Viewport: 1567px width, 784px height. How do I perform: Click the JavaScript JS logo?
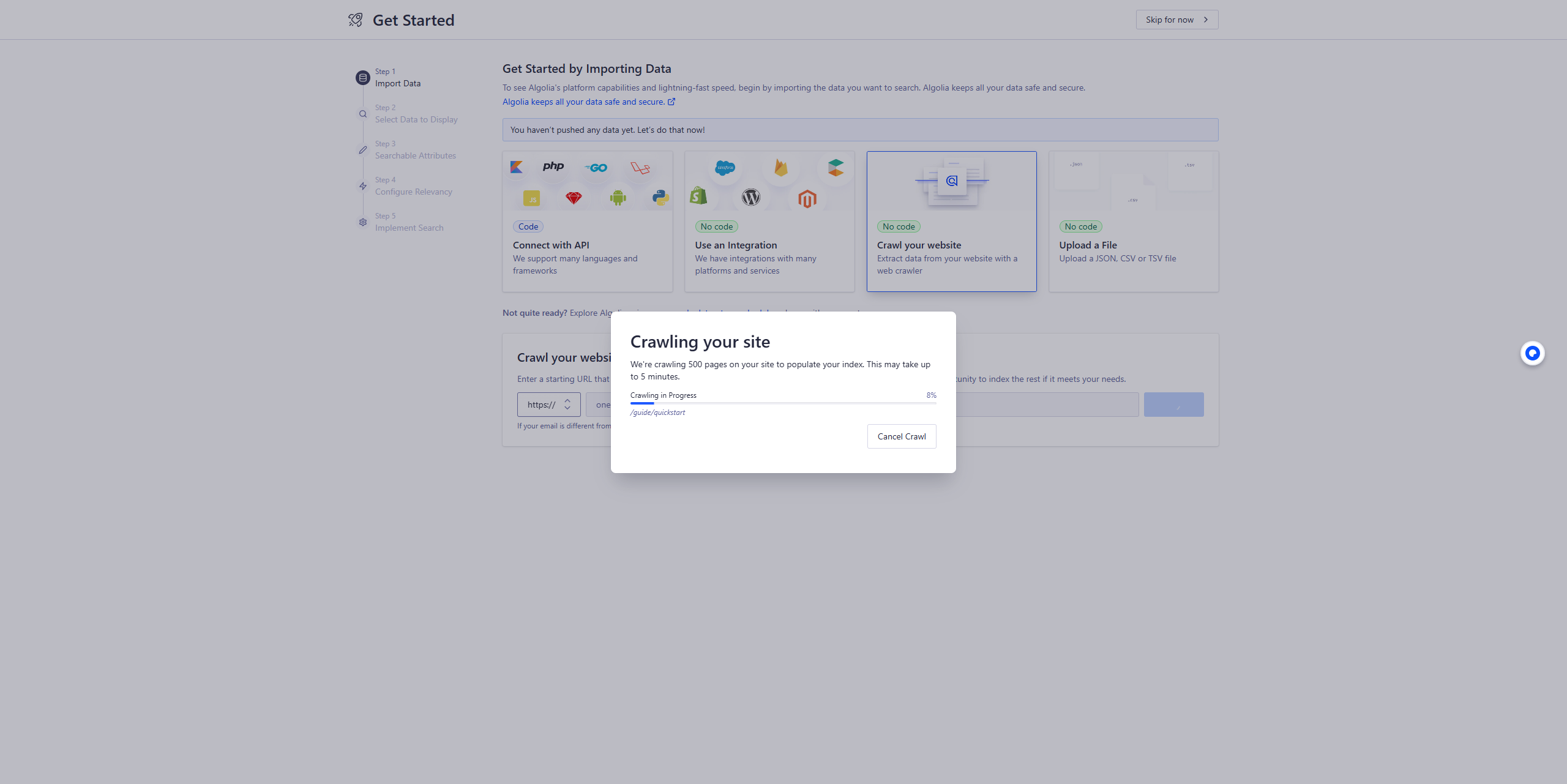(532, 199)
